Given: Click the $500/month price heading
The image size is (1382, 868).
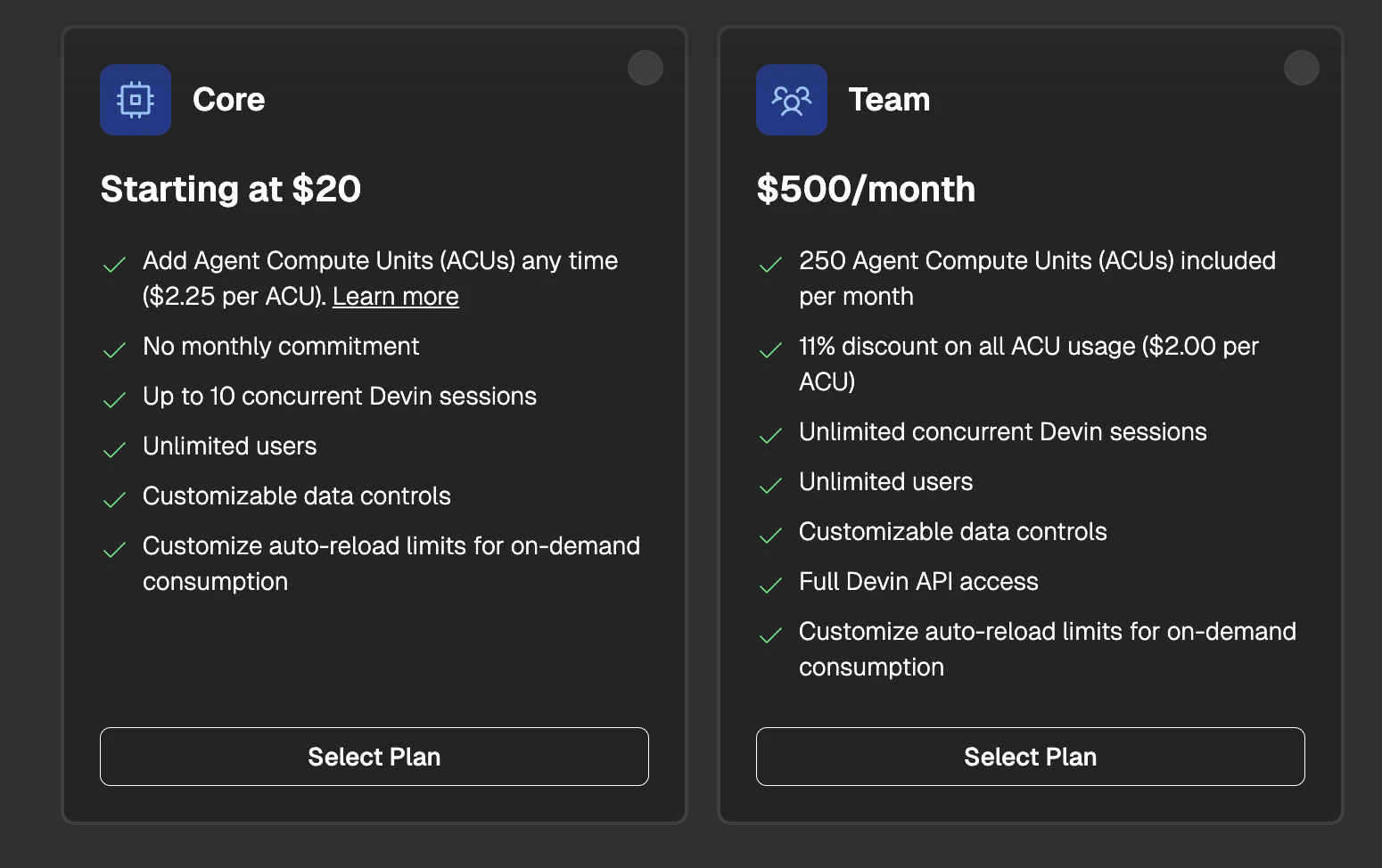Looking at the screenshot, I should click(x=866, y=189).
